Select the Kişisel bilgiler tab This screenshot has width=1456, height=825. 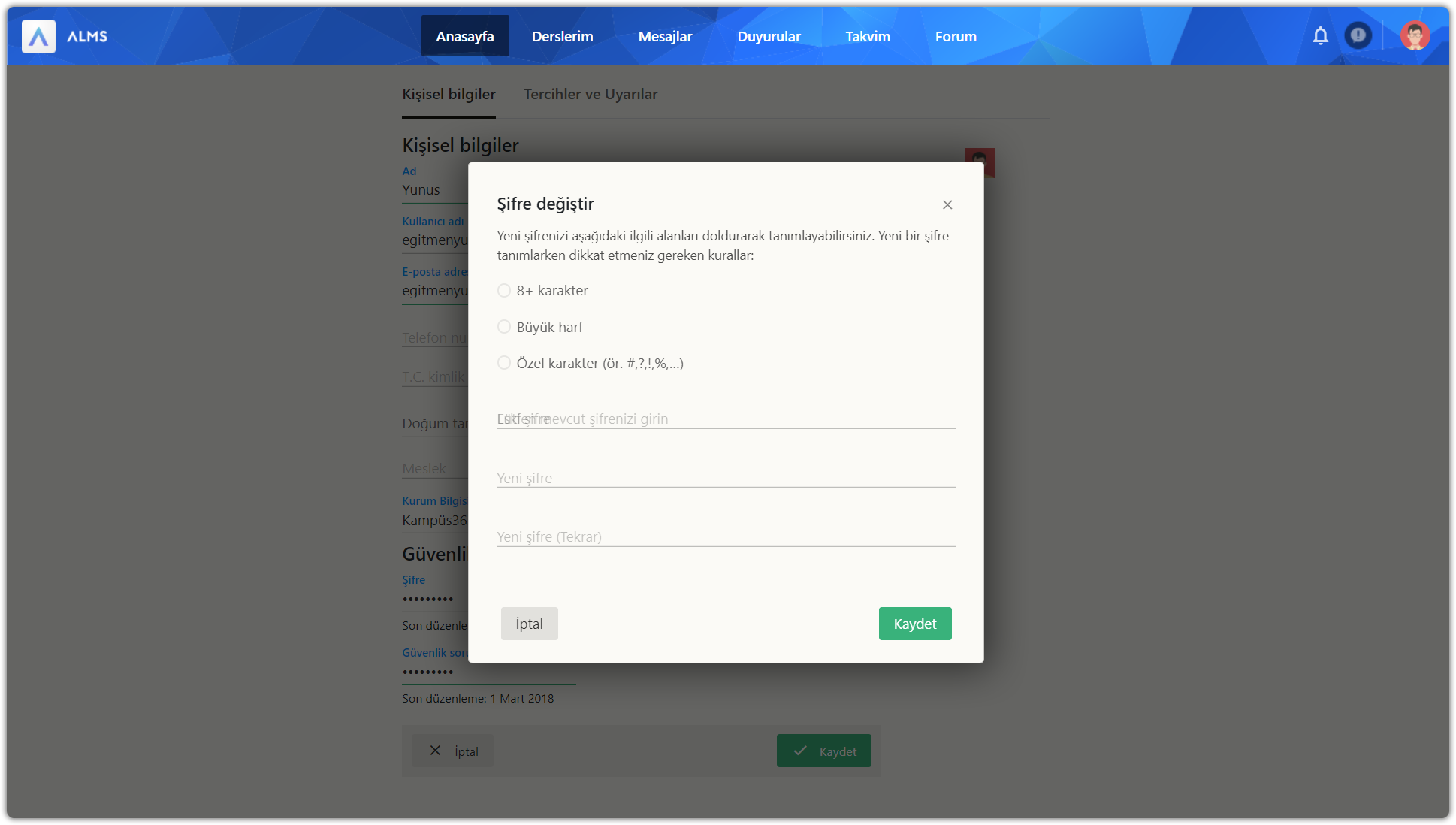point(449,95)
